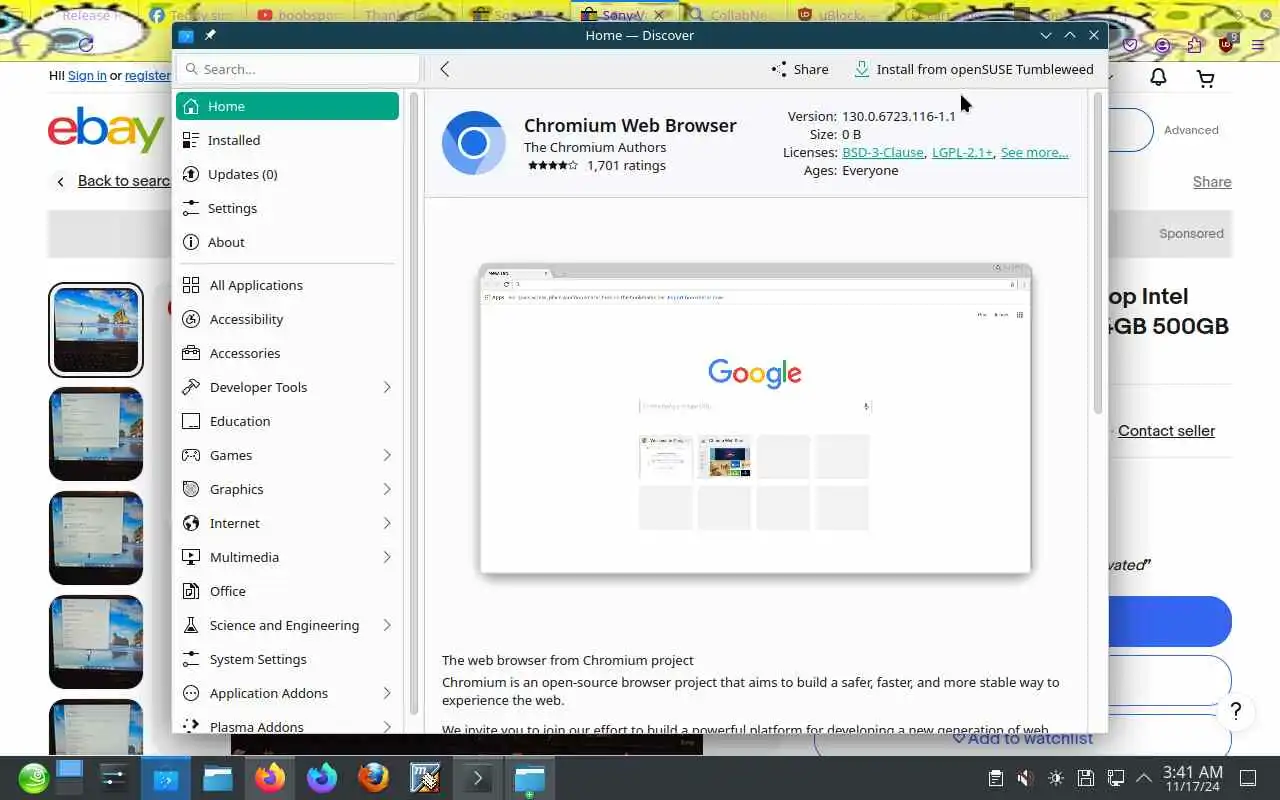This screenshot has width=1280, height=800.
Task: Open Discover from the taskbar
Action: (165, 778)
